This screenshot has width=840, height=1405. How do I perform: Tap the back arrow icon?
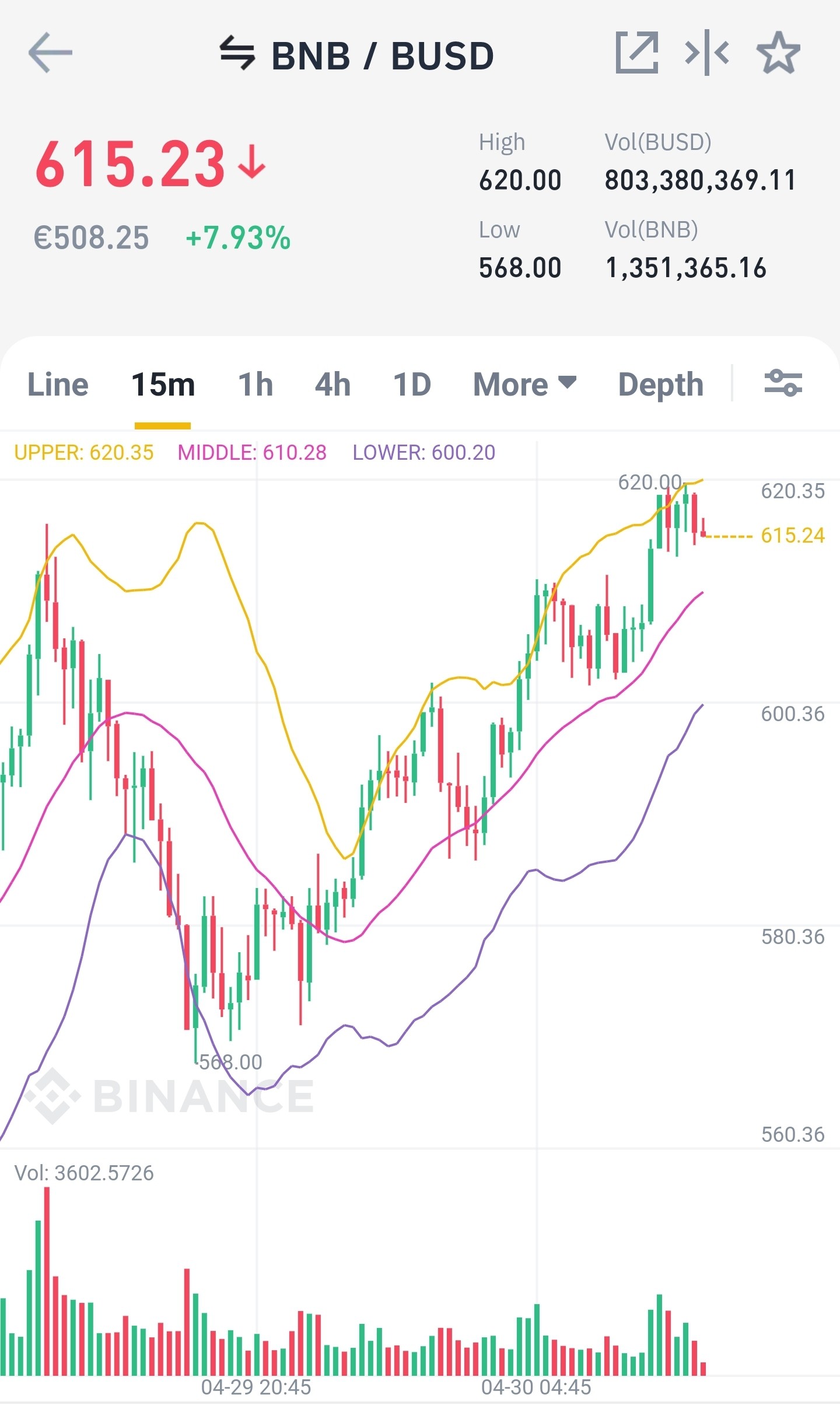[x=50, y=53]
